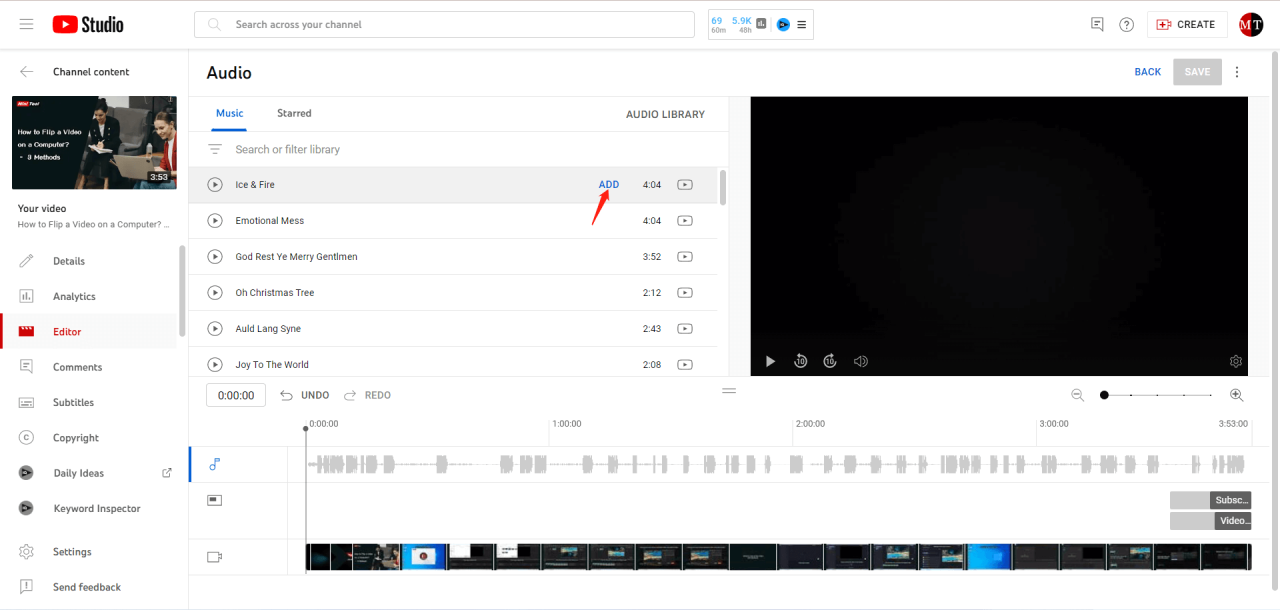Open the overflow menu beside Save
Image resolution: width=1280 pixels, height=610 pixels.
click(1237, 71)
